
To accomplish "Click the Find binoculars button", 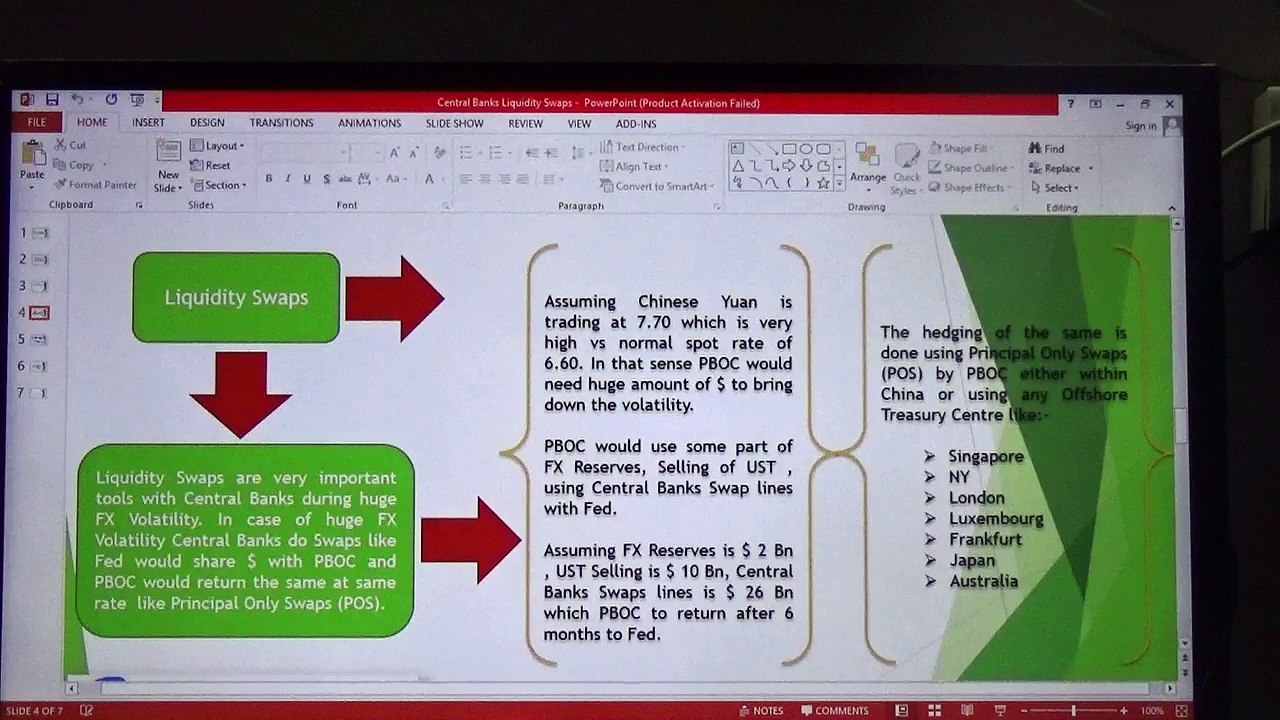I will tap(1047, 148).
